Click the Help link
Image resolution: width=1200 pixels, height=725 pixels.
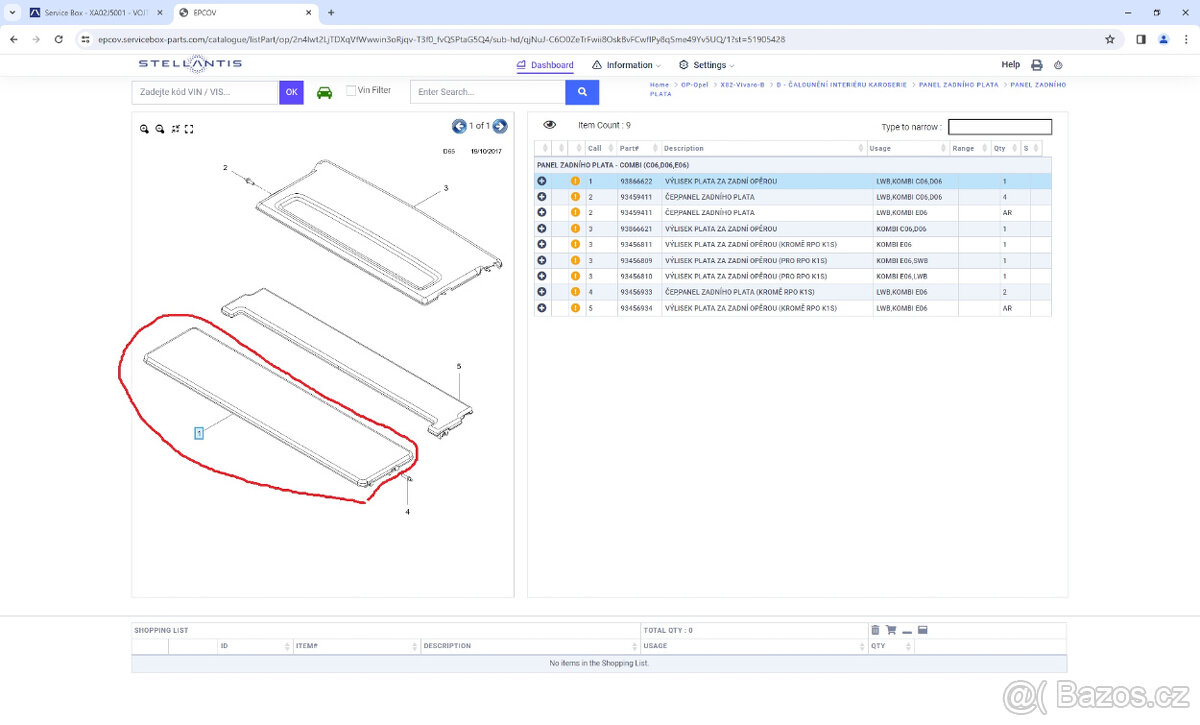pos(1010,65)
